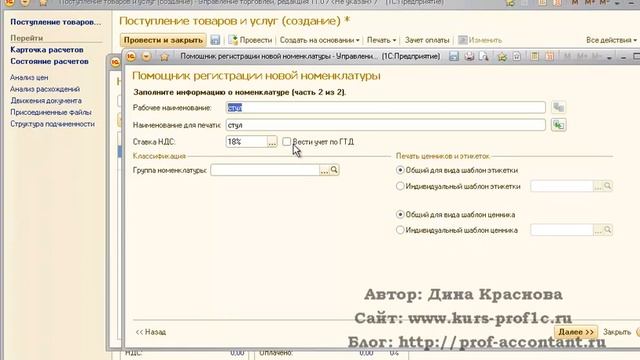
Task: Click the 'Провести и закрыть' button
Action: (x=163, y=40)
